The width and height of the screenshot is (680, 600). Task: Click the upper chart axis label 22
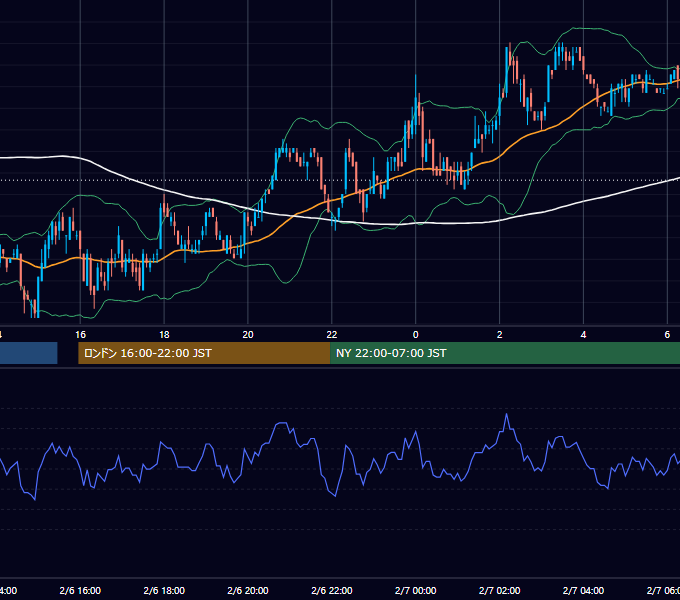[x=332, y=335]
